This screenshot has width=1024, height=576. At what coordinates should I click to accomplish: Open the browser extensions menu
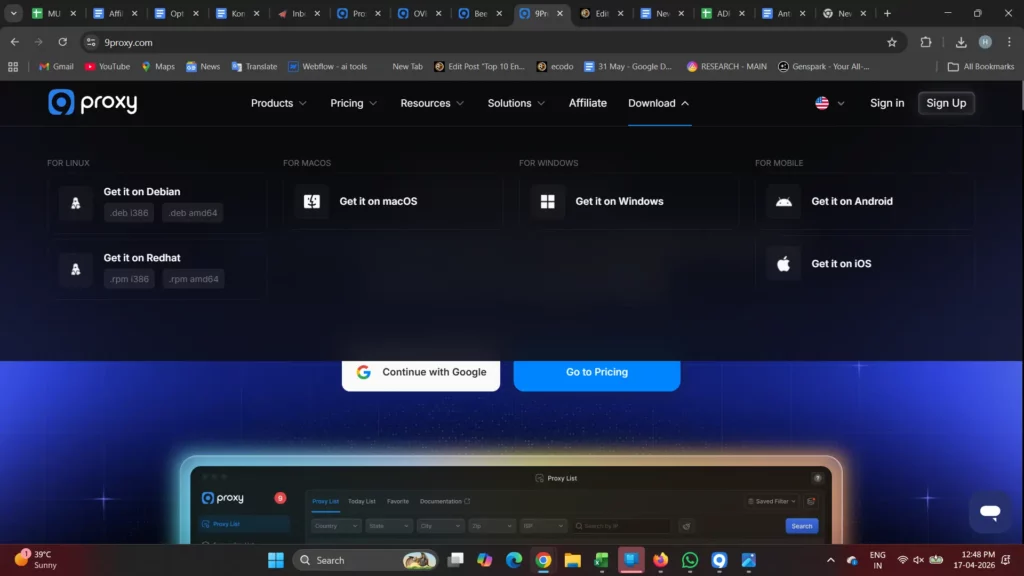(925, 42)
